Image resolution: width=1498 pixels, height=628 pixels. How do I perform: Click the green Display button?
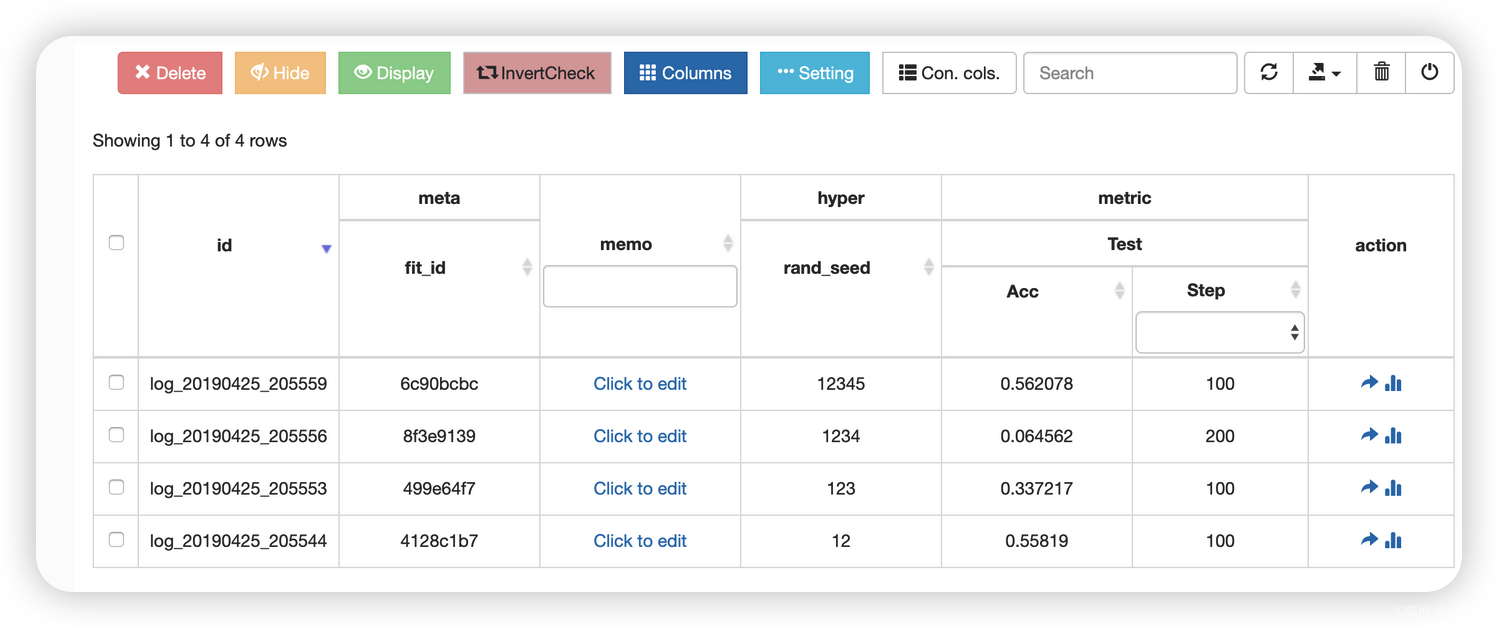394,73
